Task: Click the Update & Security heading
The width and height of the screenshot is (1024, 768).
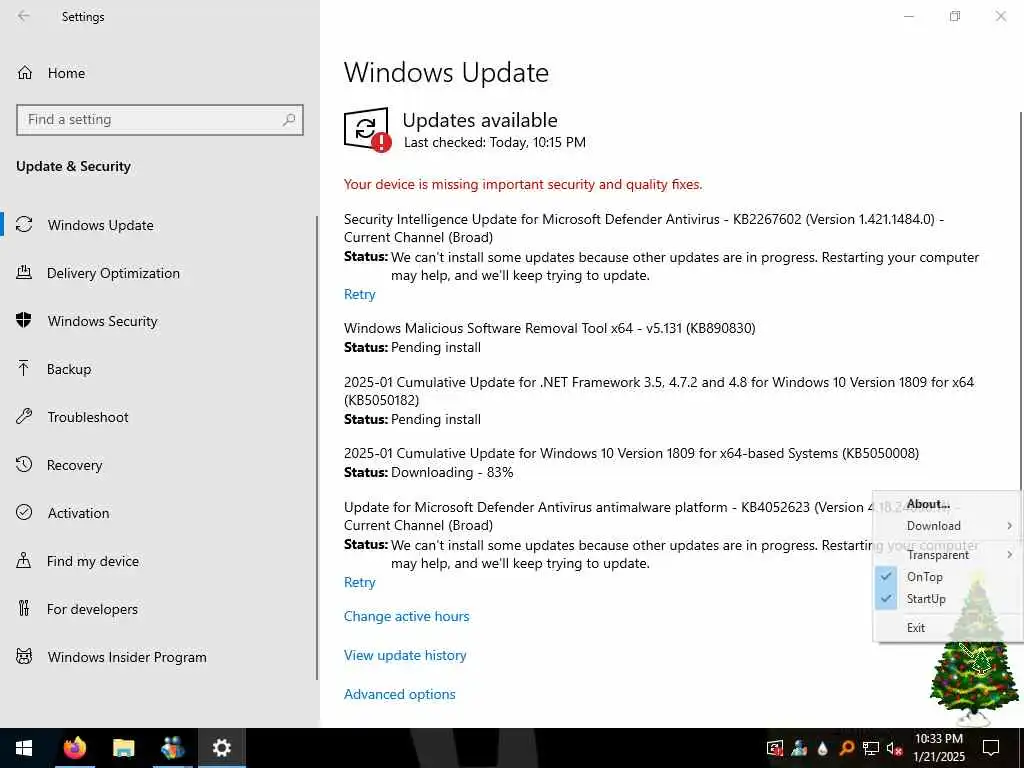Action: point(73,167)
